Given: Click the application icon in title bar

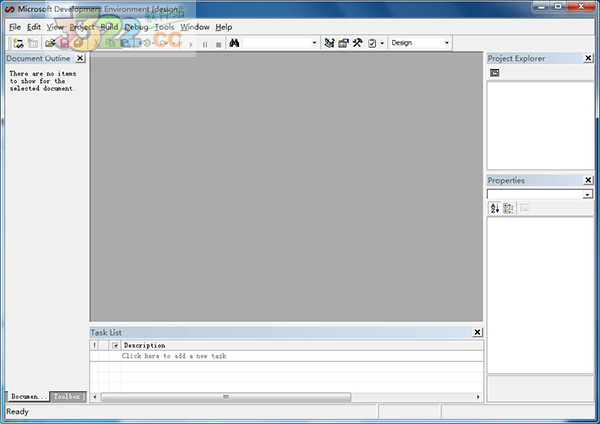Looking at the screenshot, I should [x=10, y=9].
